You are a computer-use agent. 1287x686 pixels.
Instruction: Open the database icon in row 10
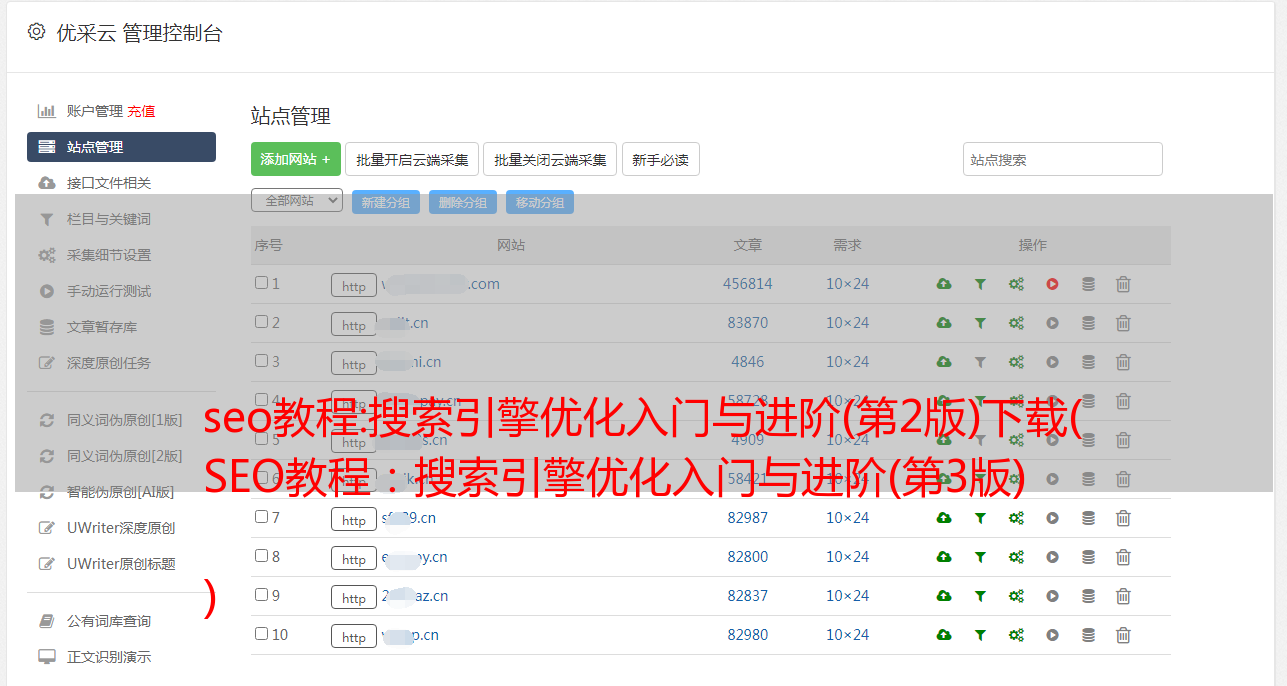[x=1088, y=635]
